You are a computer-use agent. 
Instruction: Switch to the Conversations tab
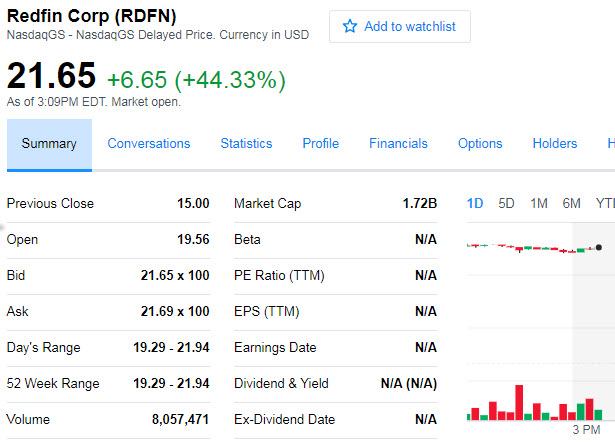[x=149, y=144]
